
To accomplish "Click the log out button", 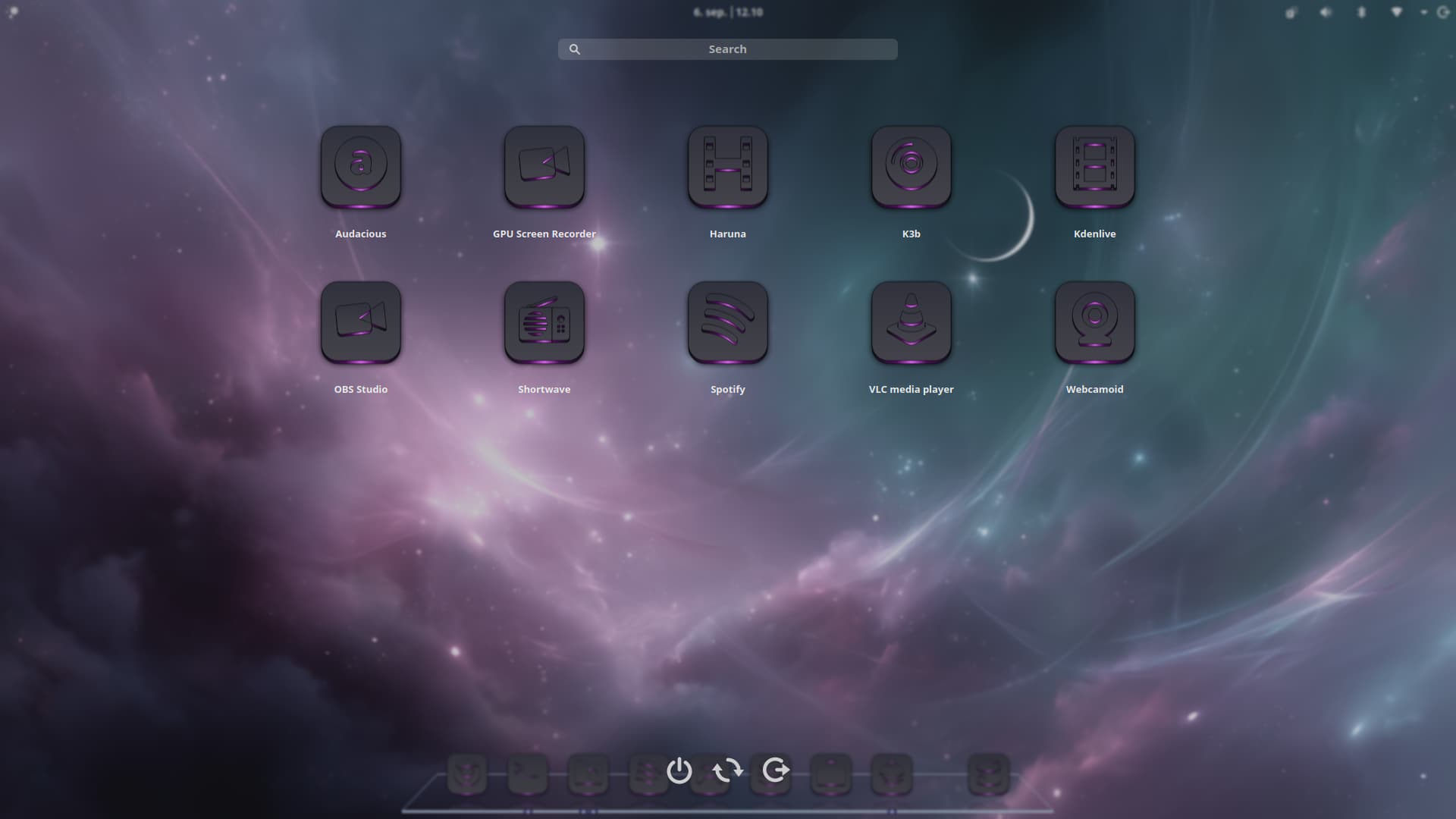I will coord(776,770).
